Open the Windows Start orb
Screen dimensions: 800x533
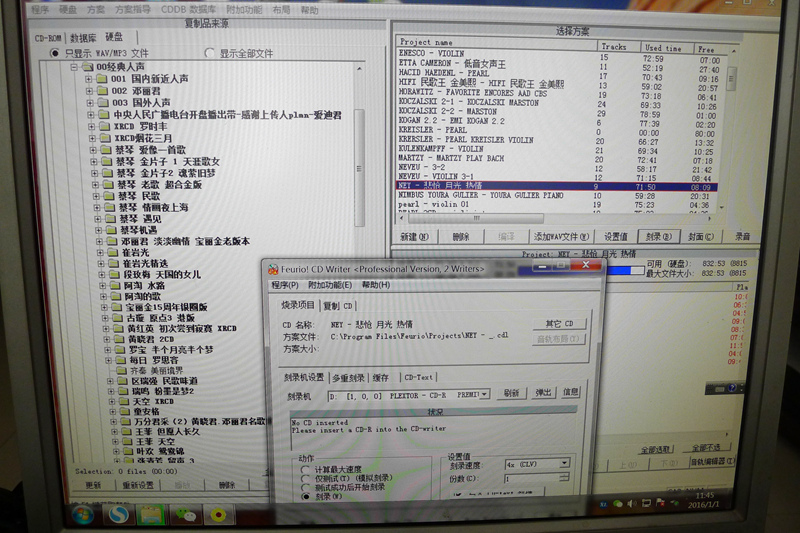[x=83, y=515]
